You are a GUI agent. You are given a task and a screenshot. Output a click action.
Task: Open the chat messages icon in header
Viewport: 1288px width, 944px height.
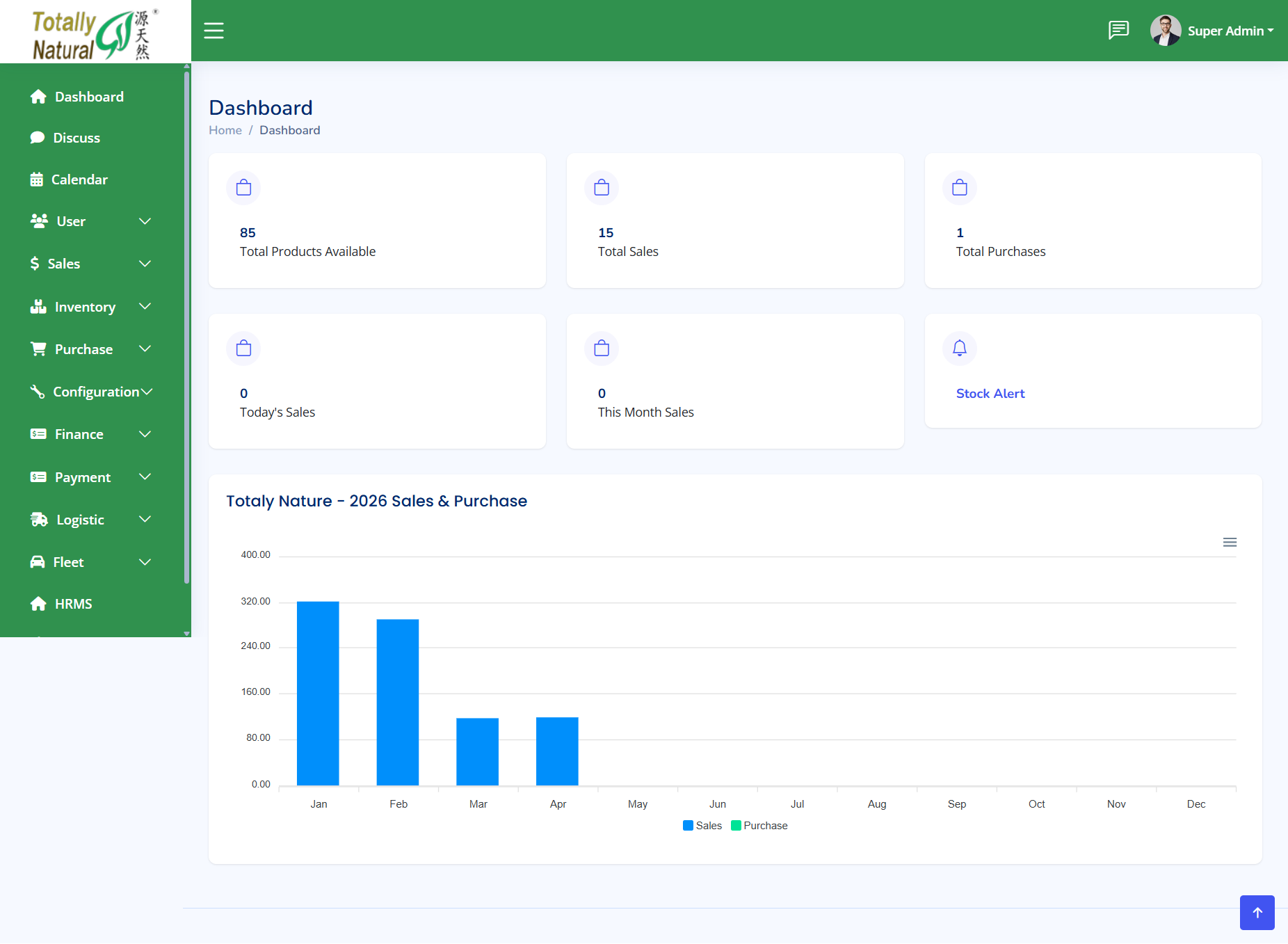point(1118,30)
